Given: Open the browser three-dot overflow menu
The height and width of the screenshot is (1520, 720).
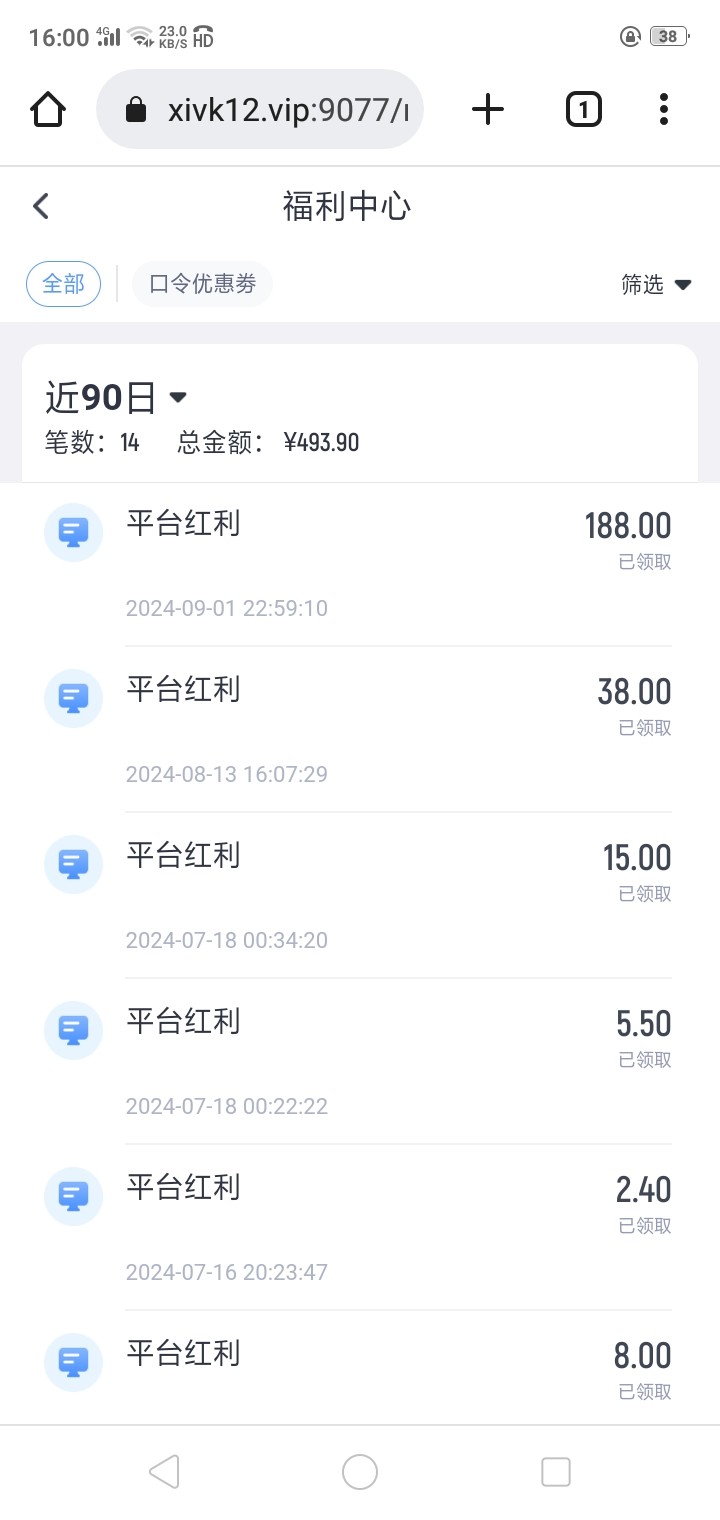Looking at the screenshot, I should click(x=663, y=109).
